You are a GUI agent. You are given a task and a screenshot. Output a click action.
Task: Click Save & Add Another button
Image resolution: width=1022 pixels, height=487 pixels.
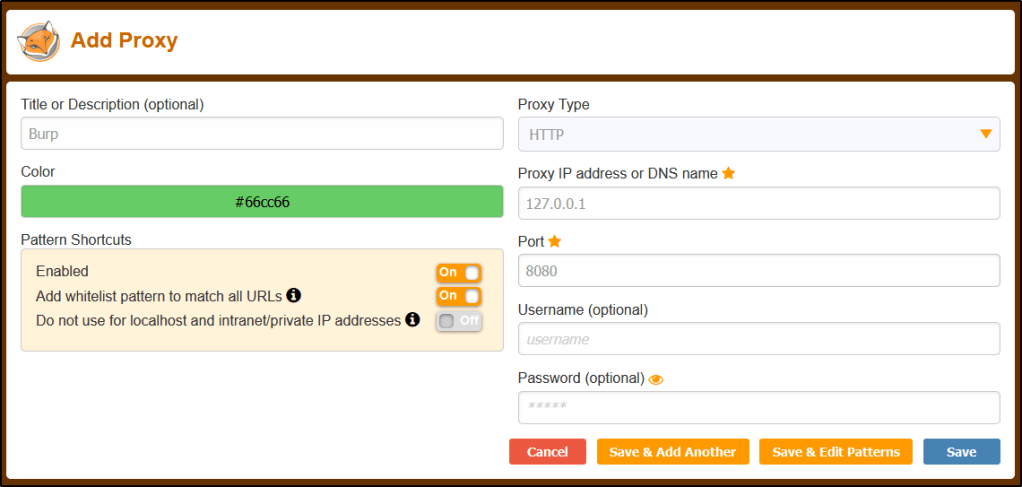tap(672, 452)
